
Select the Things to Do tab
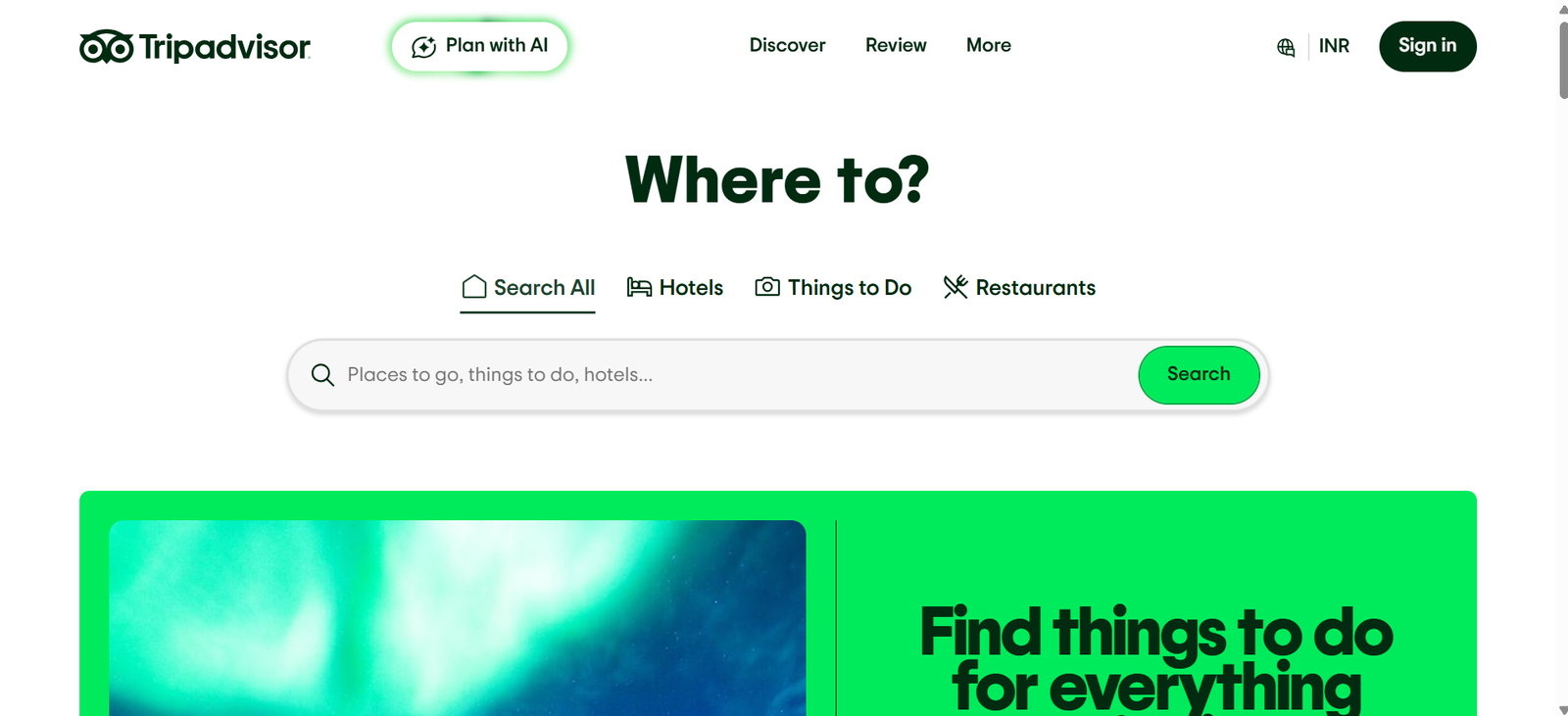(833, 287)
